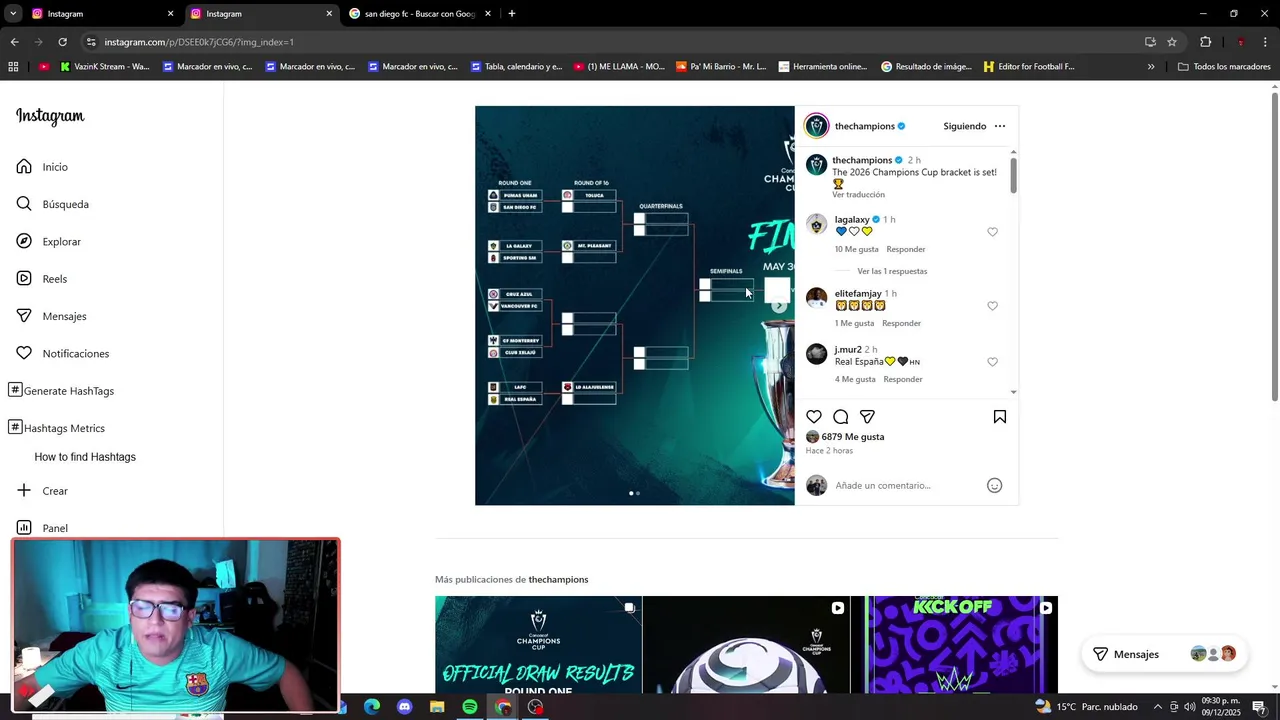Click Ver traducción under the caption

pyautogui.click(x=858, y=195)
